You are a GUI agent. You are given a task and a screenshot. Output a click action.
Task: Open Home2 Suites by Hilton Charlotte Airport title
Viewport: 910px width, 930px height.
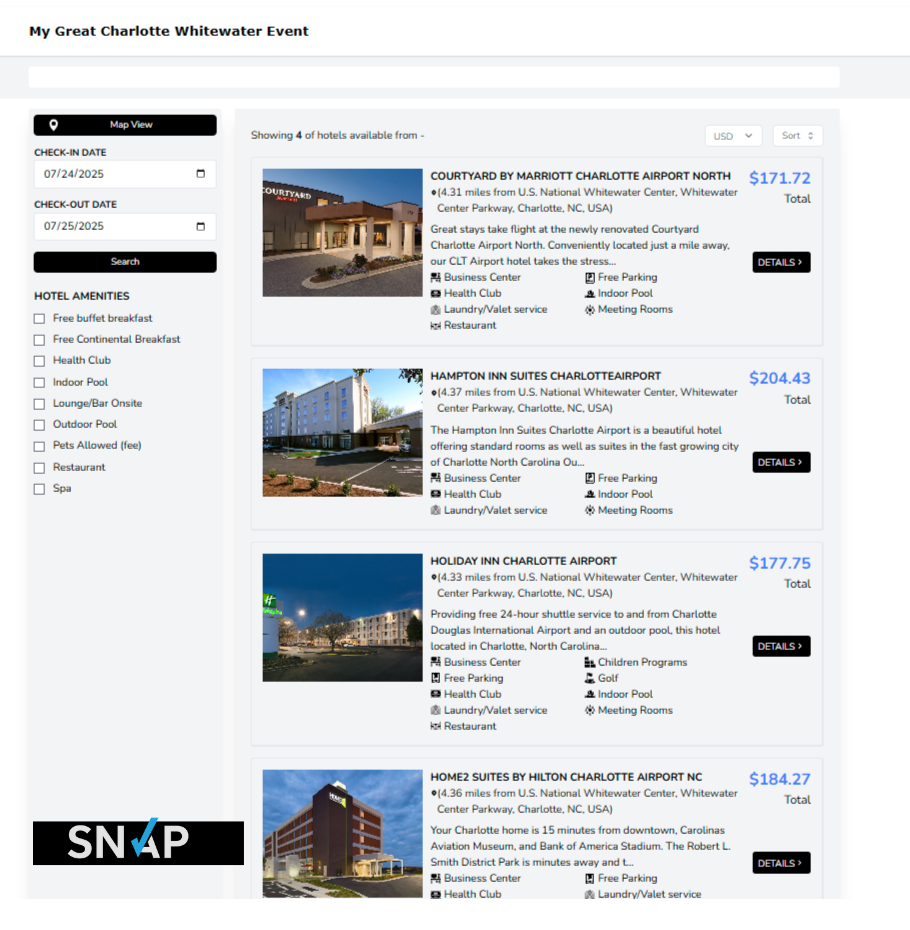coord(566,777)
